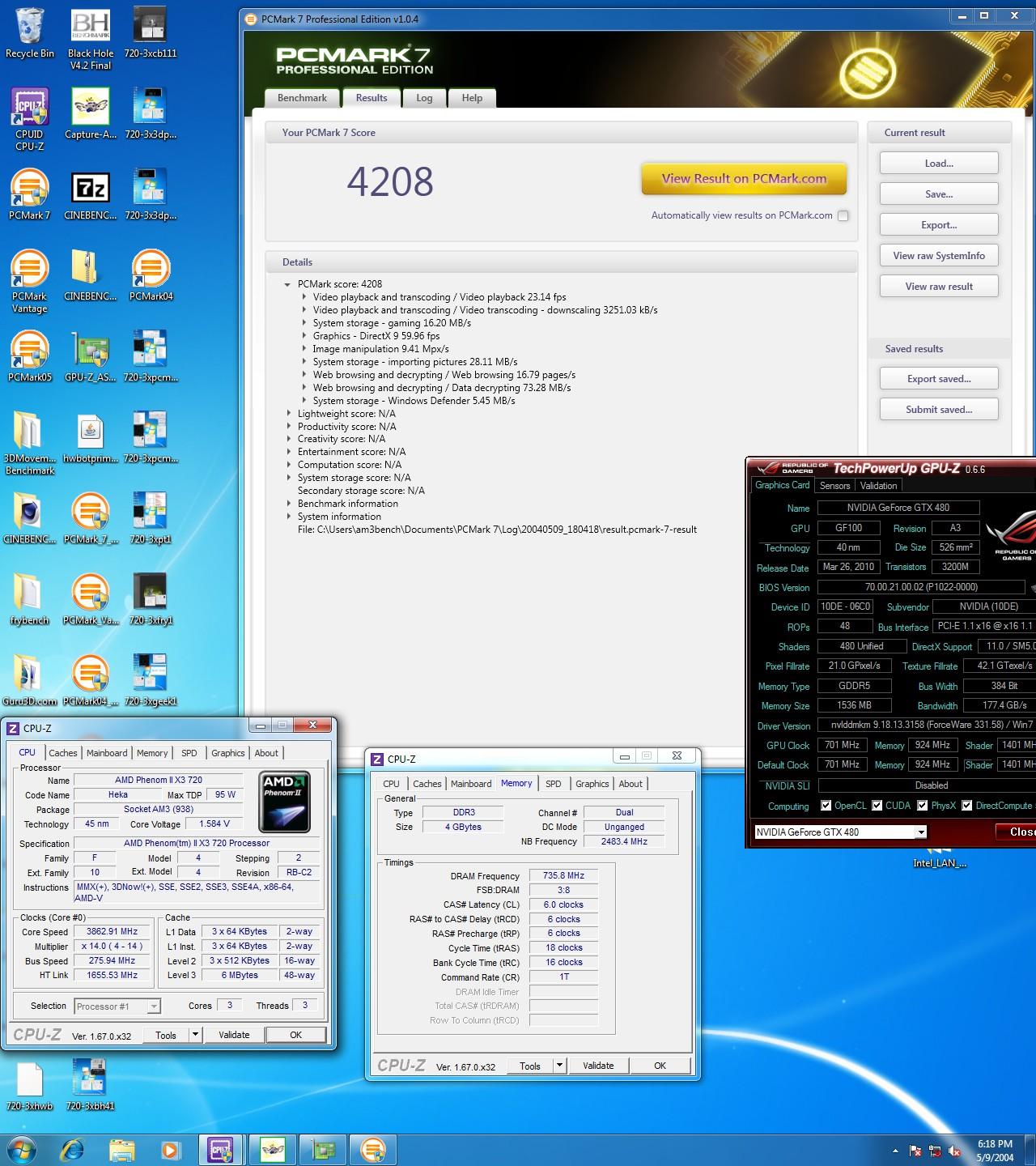1036x1166 pixels.
Task: Click Validate in CPU-Z Memory window
Action: [598, 1066]
